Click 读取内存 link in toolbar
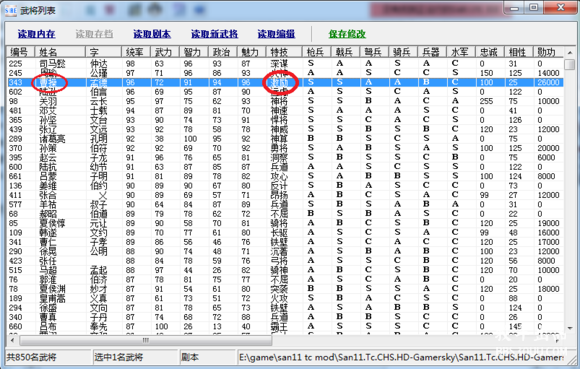The width and height of the screenshot is (580, 369). click(36, 34)
